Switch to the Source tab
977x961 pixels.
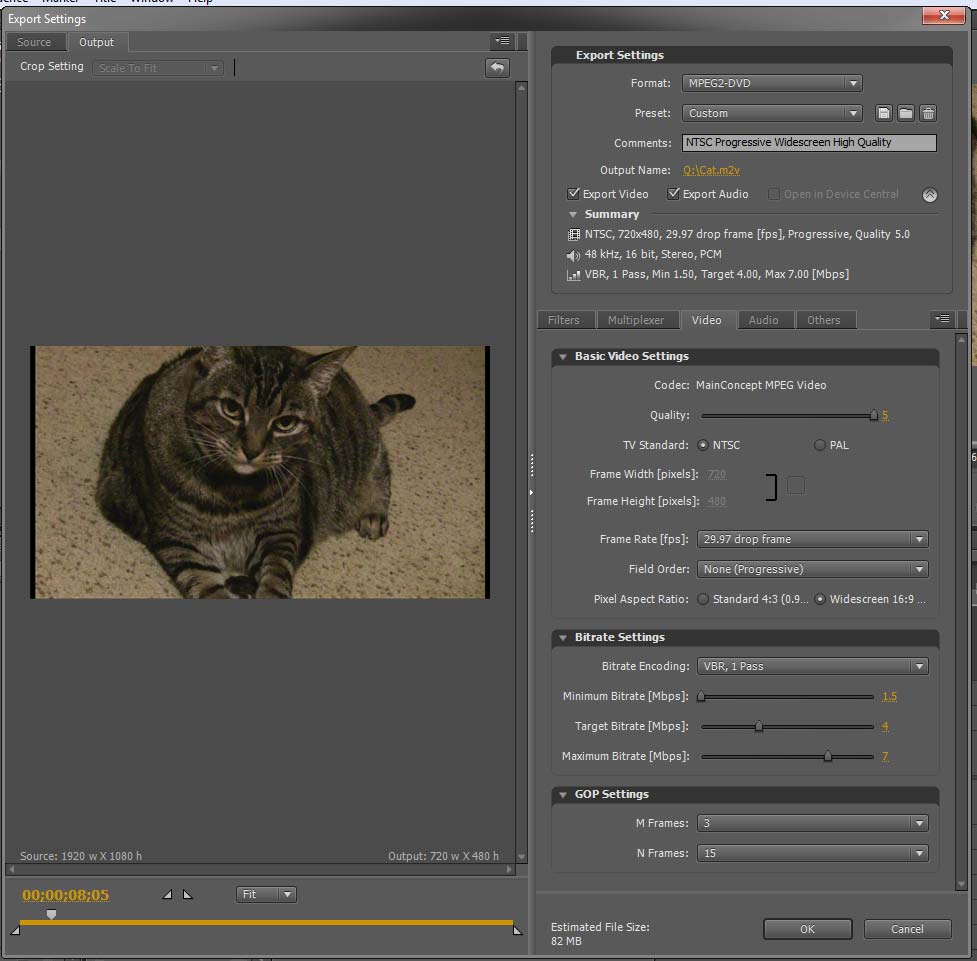coord(34,42)
